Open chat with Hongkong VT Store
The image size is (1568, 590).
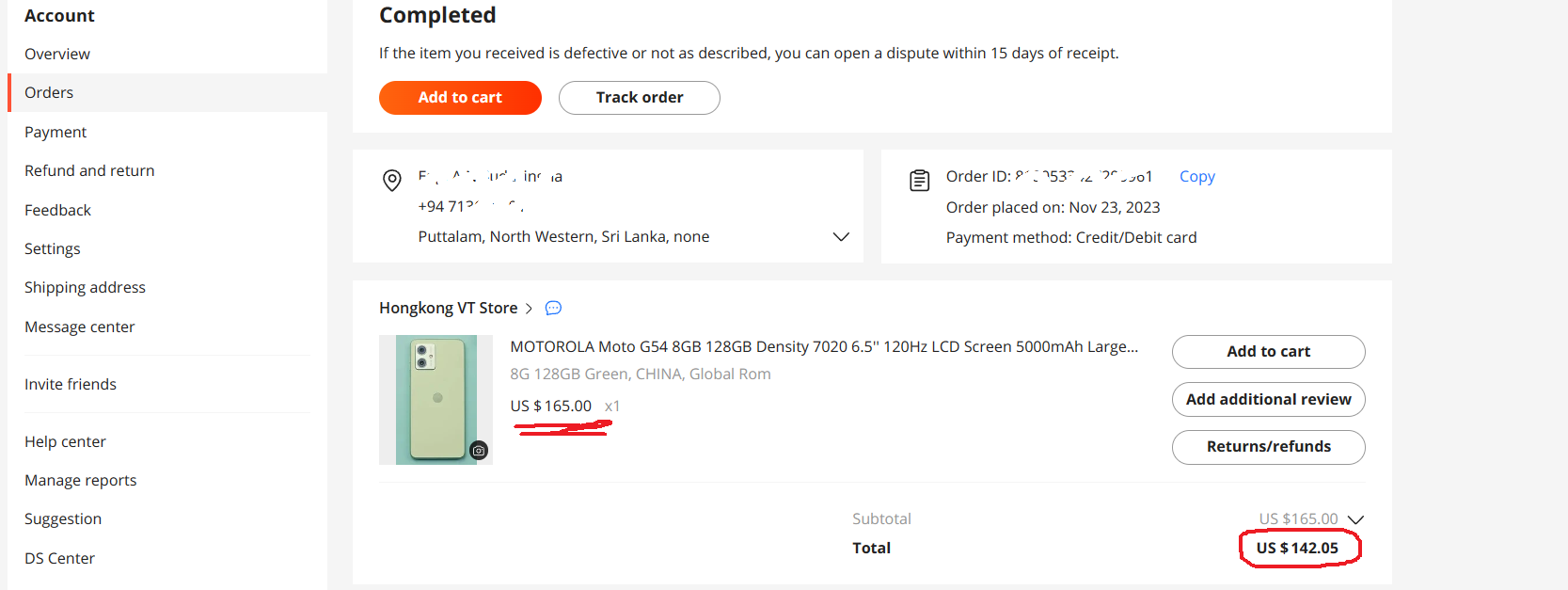click(x=553, y=308)
